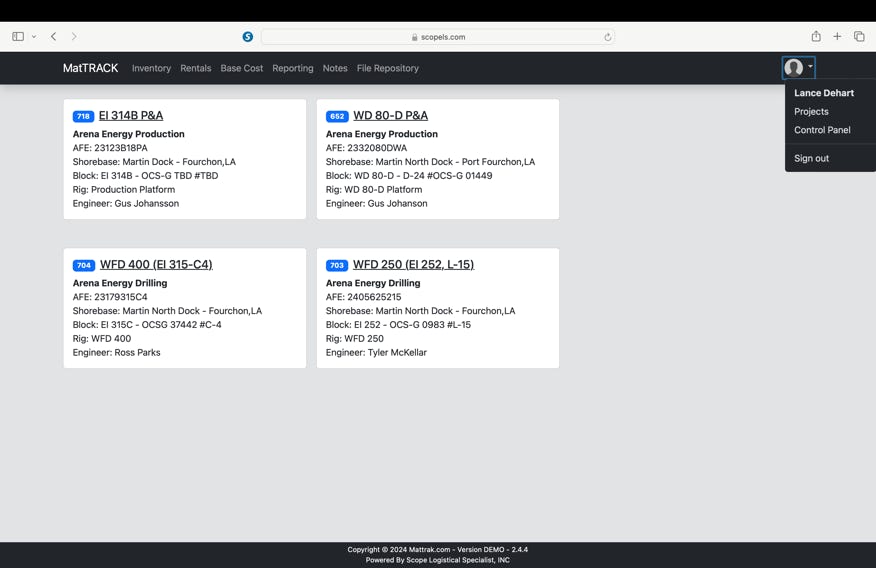Expand sidebar options chevron
This screenshot has height=568, width=876.
pyautogui.click(x=34, y=37)
